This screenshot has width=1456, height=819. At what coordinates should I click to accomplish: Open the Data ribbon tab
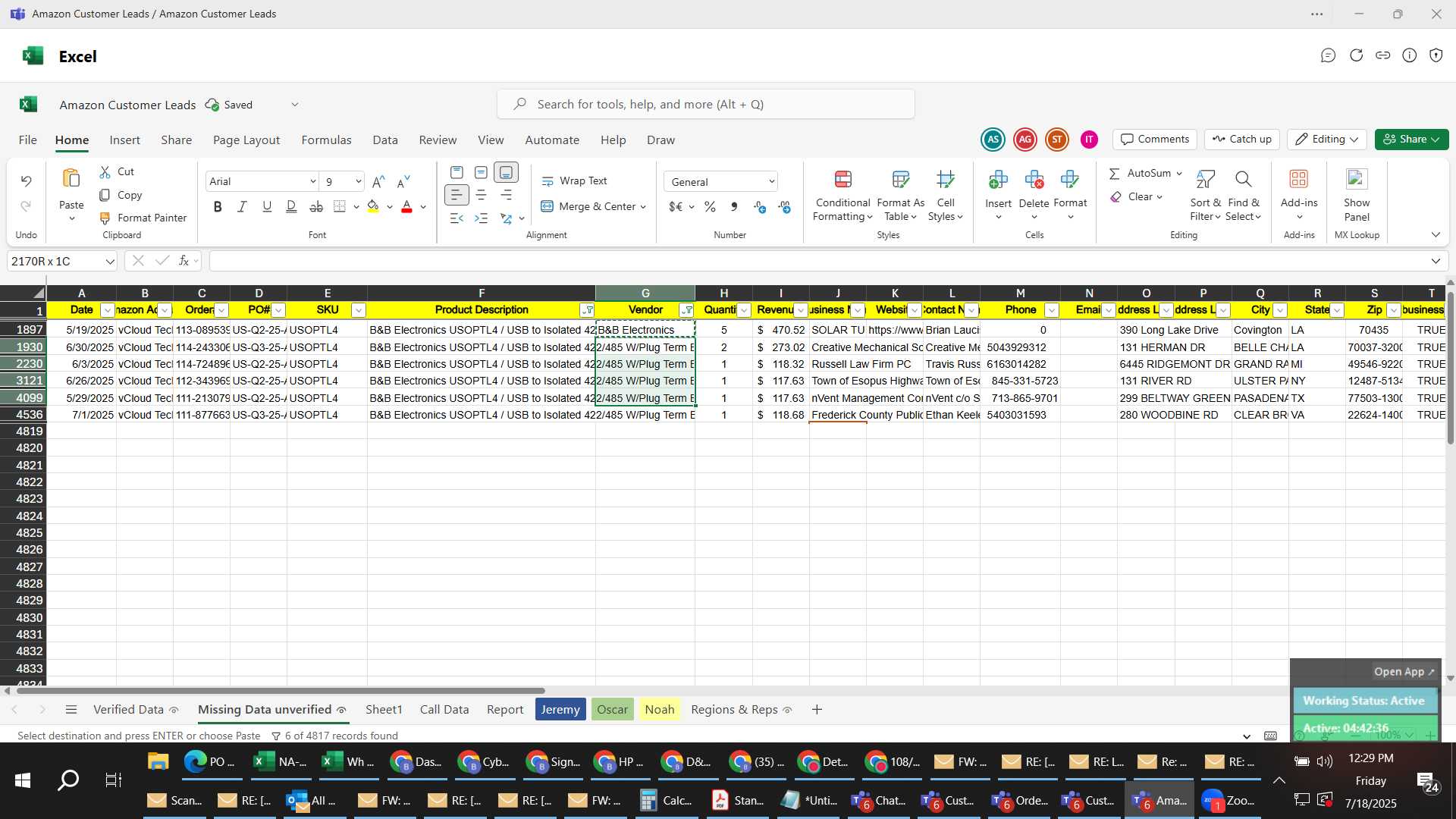pos(384,140)
